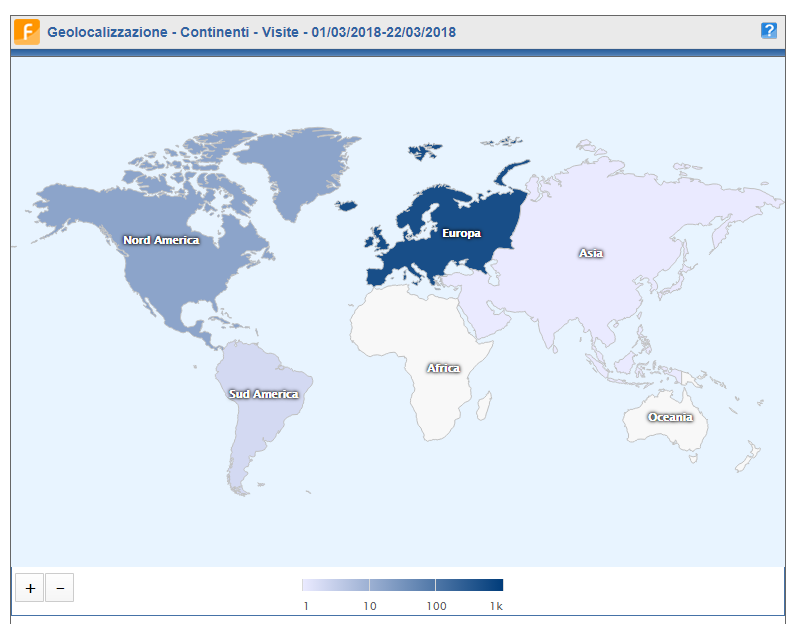Select the Africa continent label
Image resolution: width=801 pixels, height=624 pixels.
[x=444, y=368]
